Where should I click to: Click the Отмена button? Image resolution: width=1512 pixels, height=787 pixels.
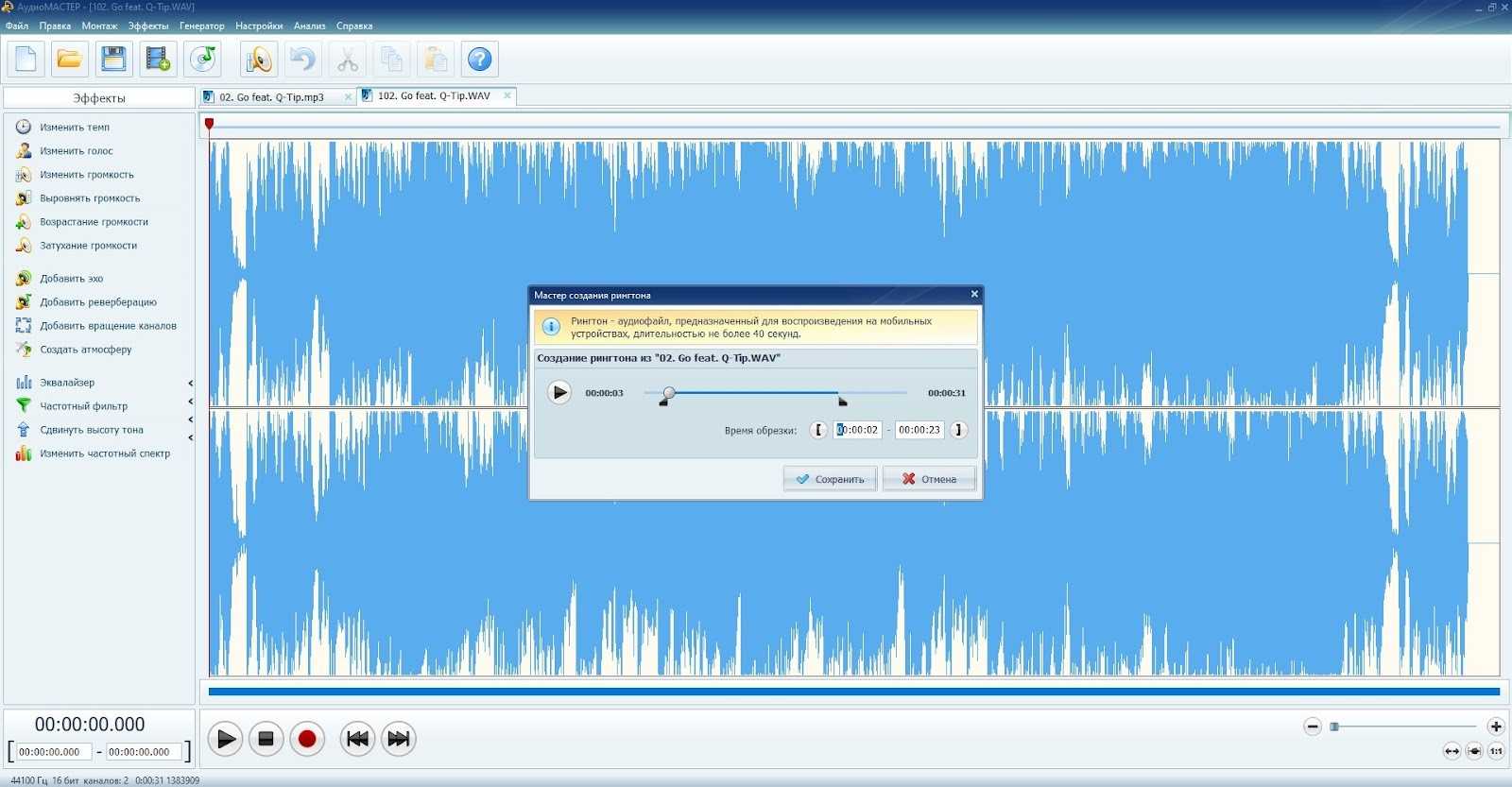pos(929,479)
